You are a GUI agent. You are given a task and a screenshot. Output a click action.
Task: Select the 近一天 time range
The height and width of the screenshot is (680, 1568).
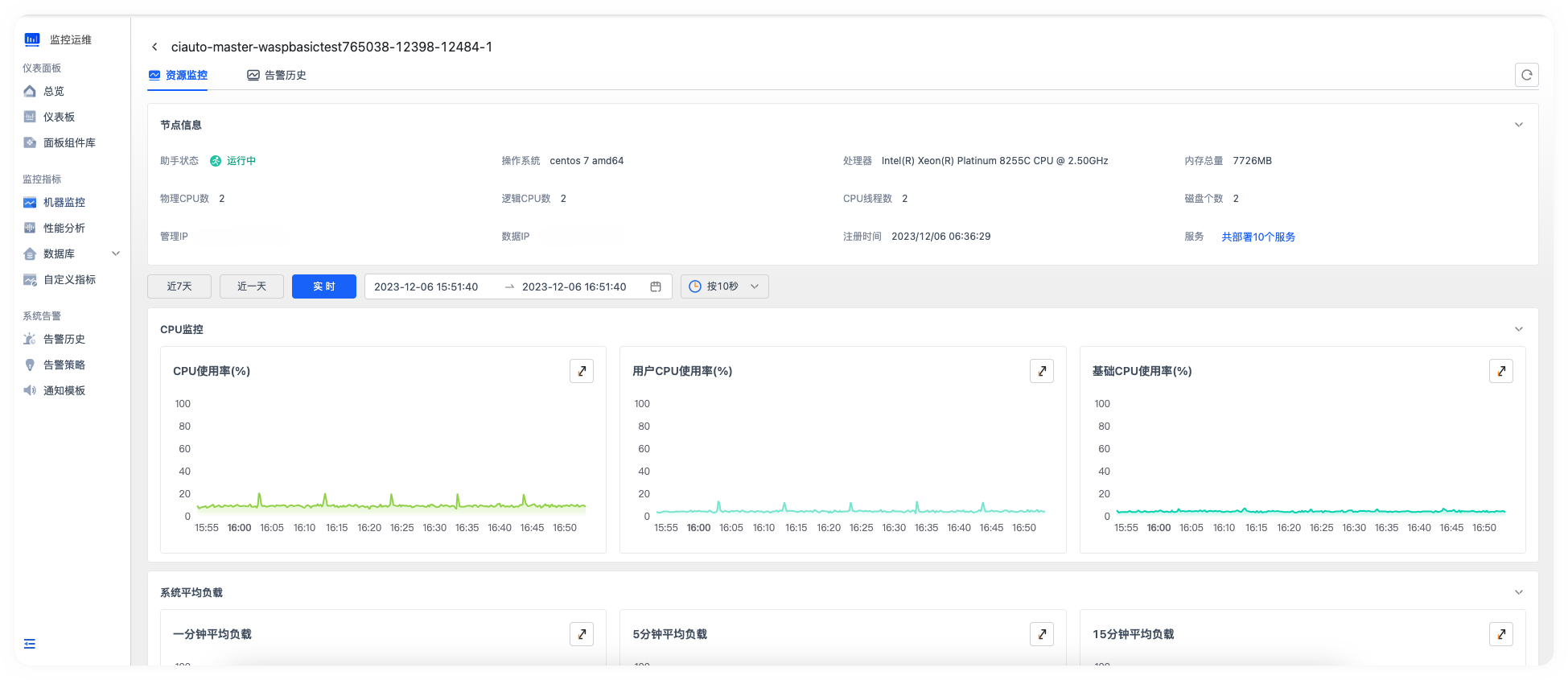[252, 286]
